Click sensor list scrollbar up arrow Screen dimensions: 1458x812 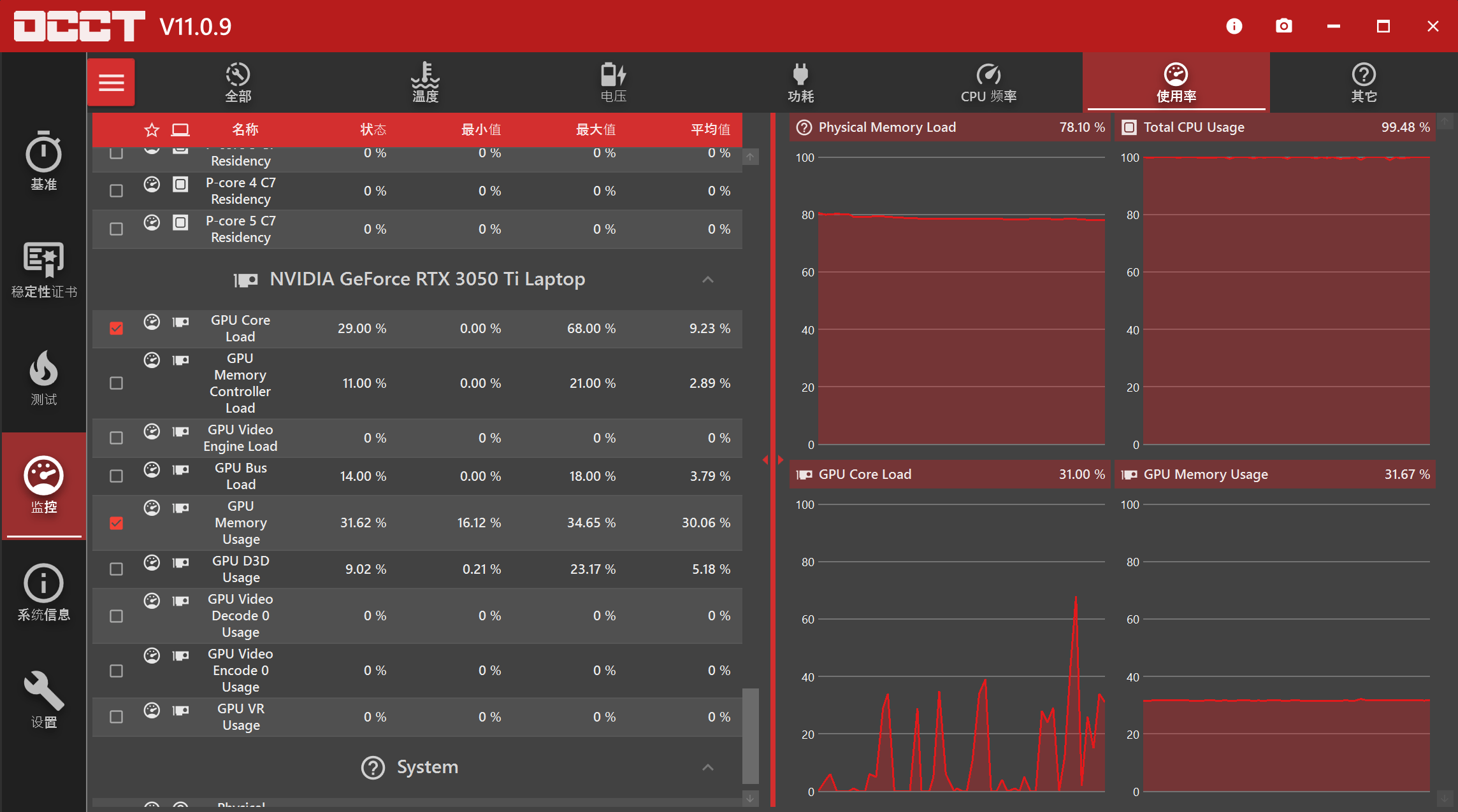coord(751,157)
